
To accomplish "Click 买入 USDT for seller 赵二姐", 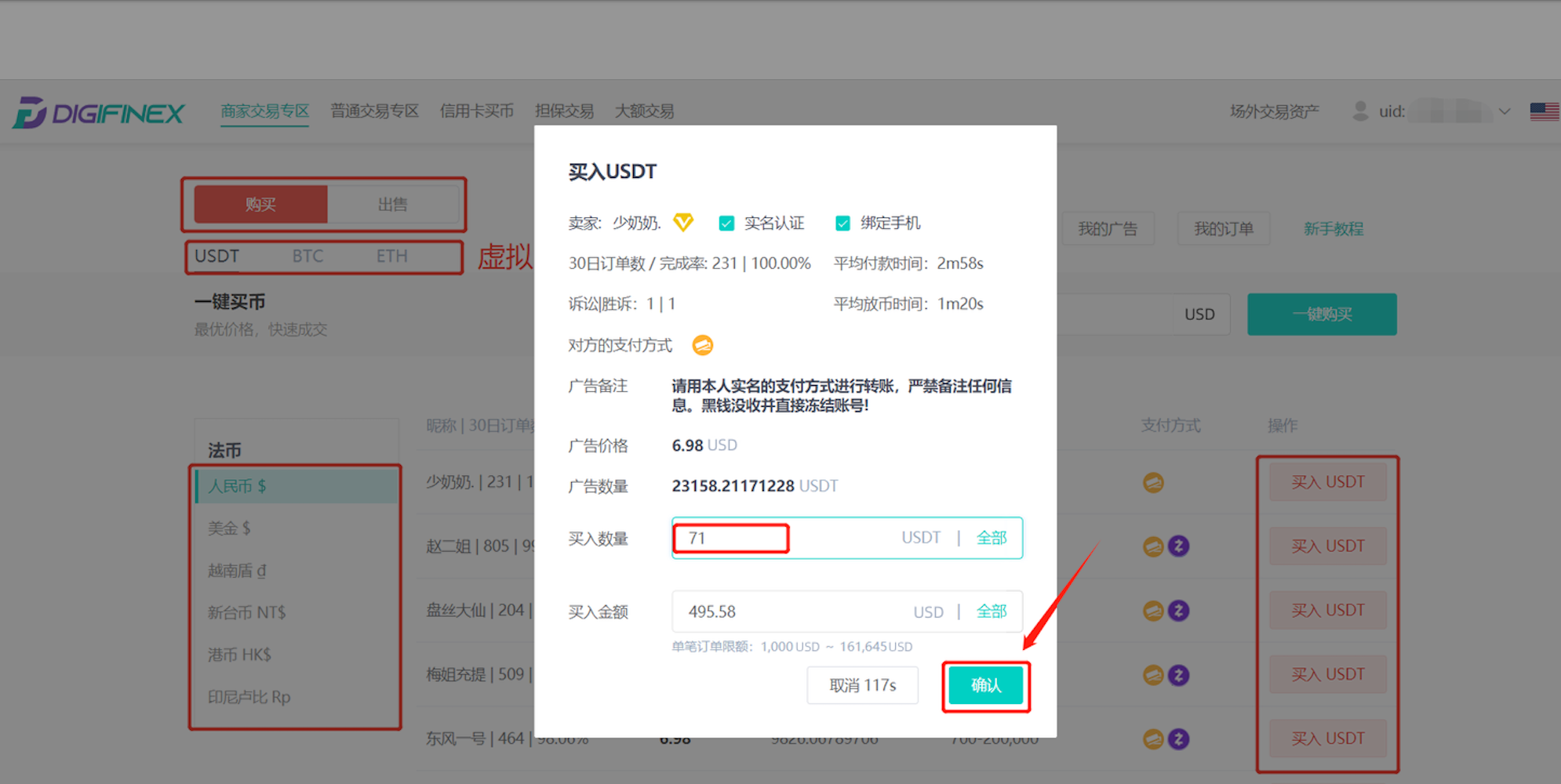I will click(x=1328, y=546).
